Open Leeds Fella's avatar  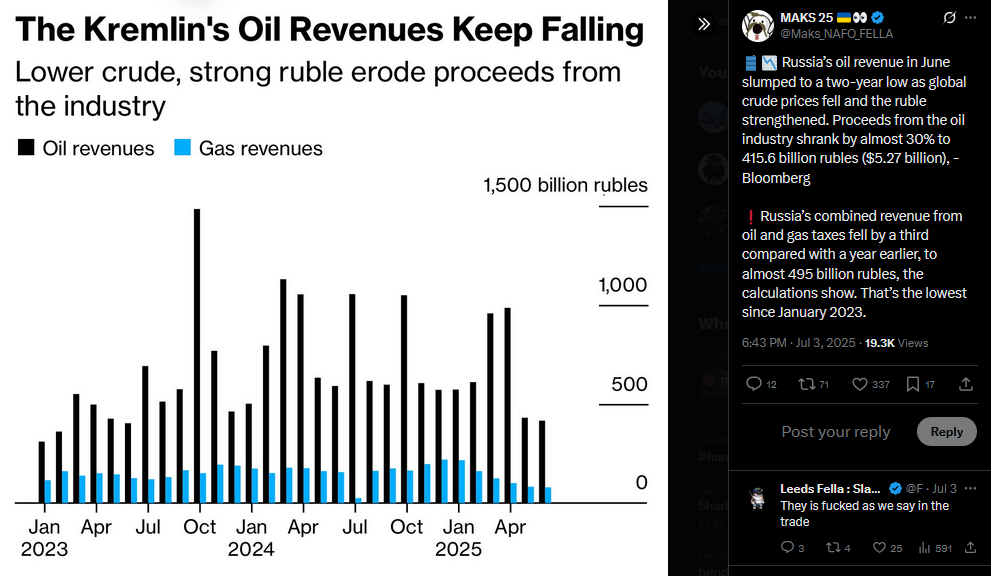click(x=757, y=498)
